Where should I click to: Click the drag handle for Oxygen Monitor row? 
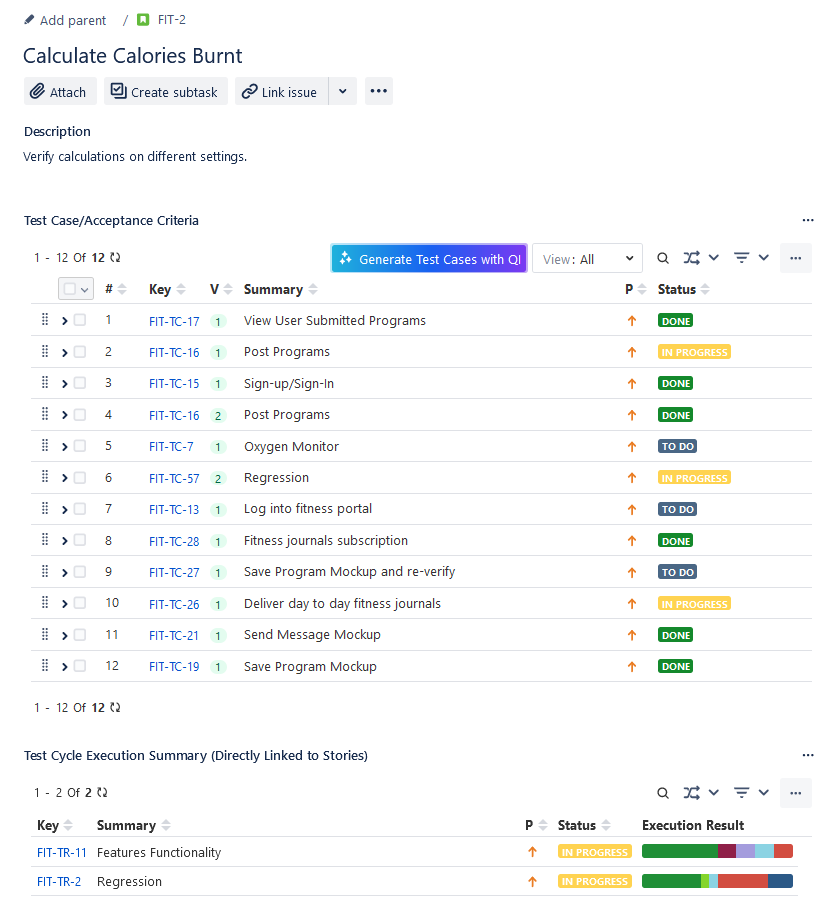pyautogui.click(x=45, y=446)
